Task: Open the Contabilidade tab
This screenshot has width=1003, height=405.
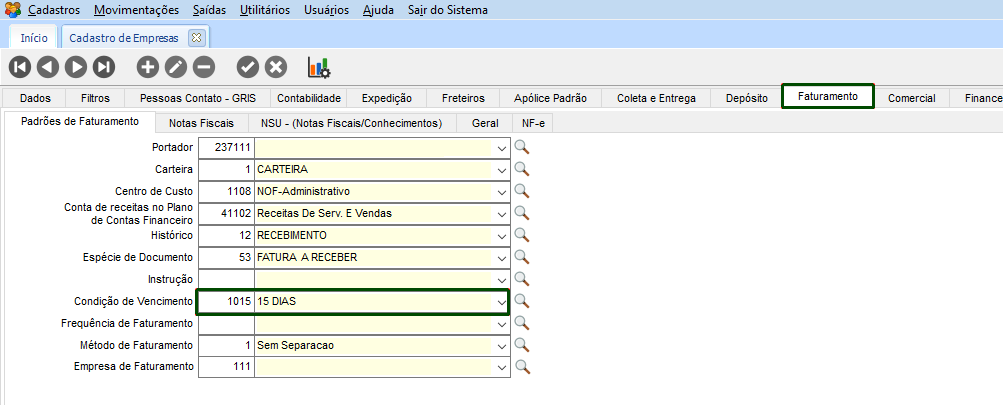Action: tap(309, 98)
